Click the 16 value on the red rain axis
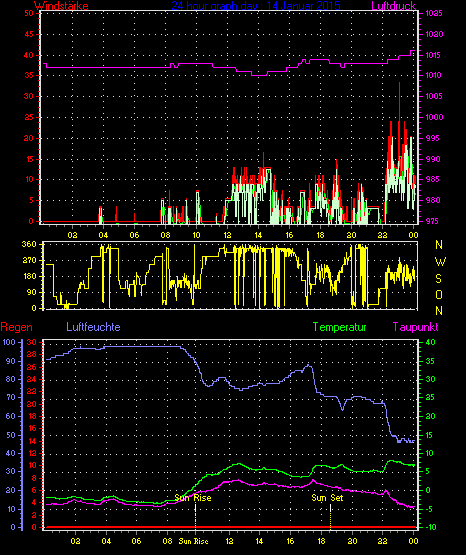Screen dimensions: 466x555 pyautogui.click(x=31, y=428)
